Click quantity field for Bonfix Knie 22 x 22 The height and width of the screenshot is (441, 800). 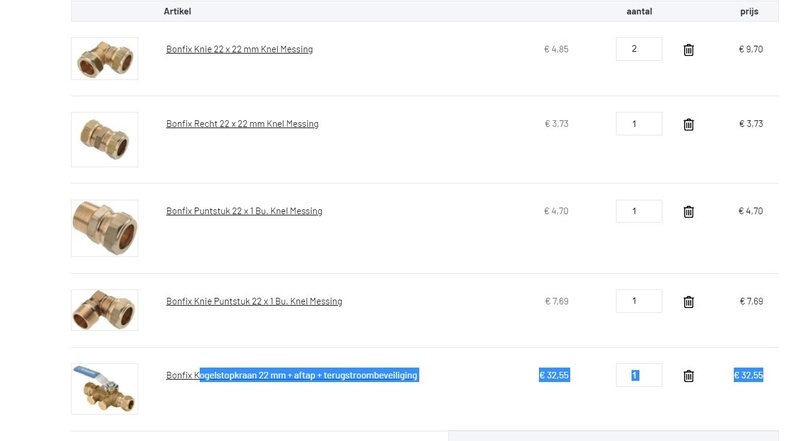(638, 49)
